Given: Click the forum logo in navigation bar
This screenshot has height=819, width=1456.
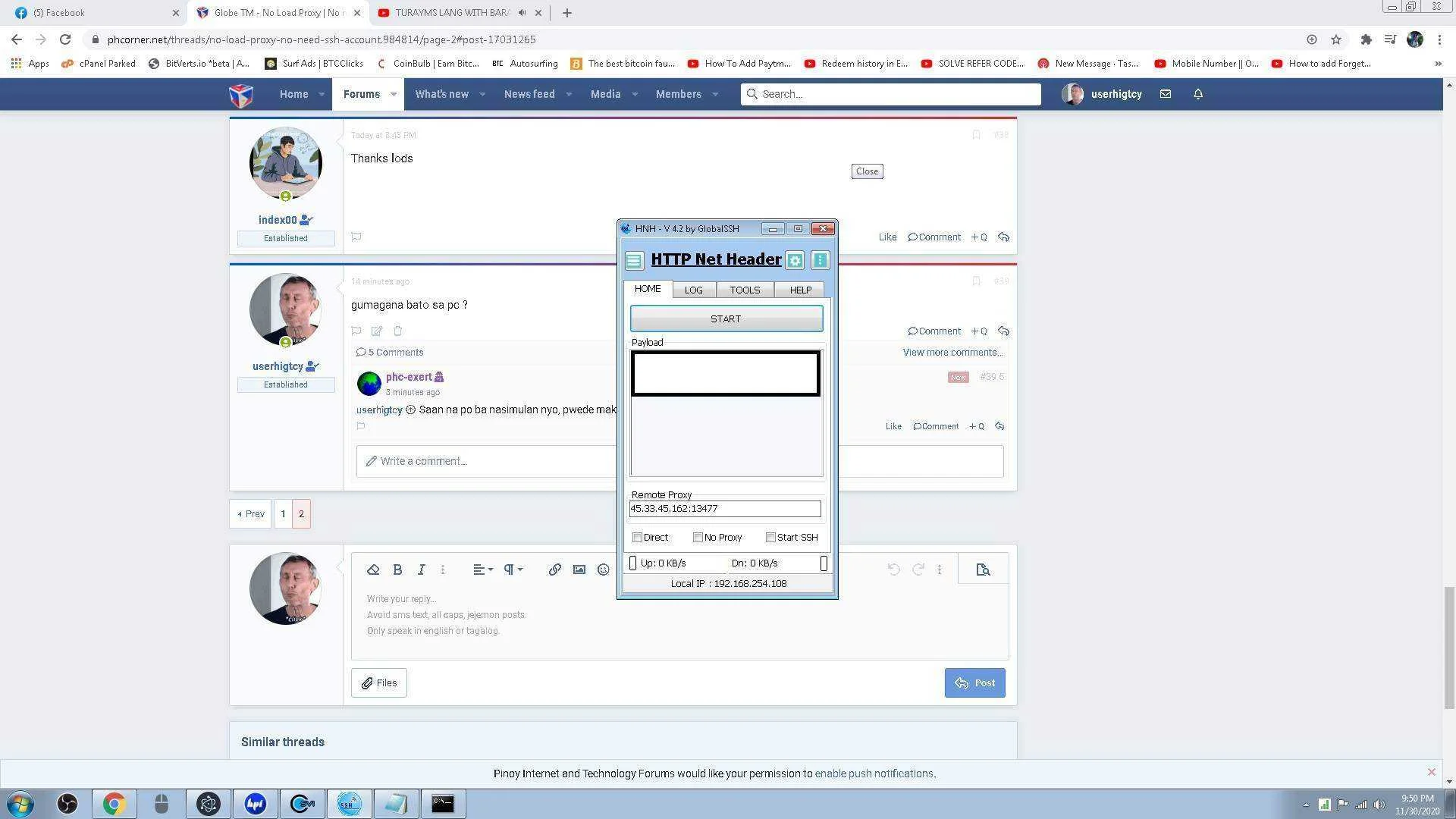Looking at the screenshot, I should pos(241,95).
